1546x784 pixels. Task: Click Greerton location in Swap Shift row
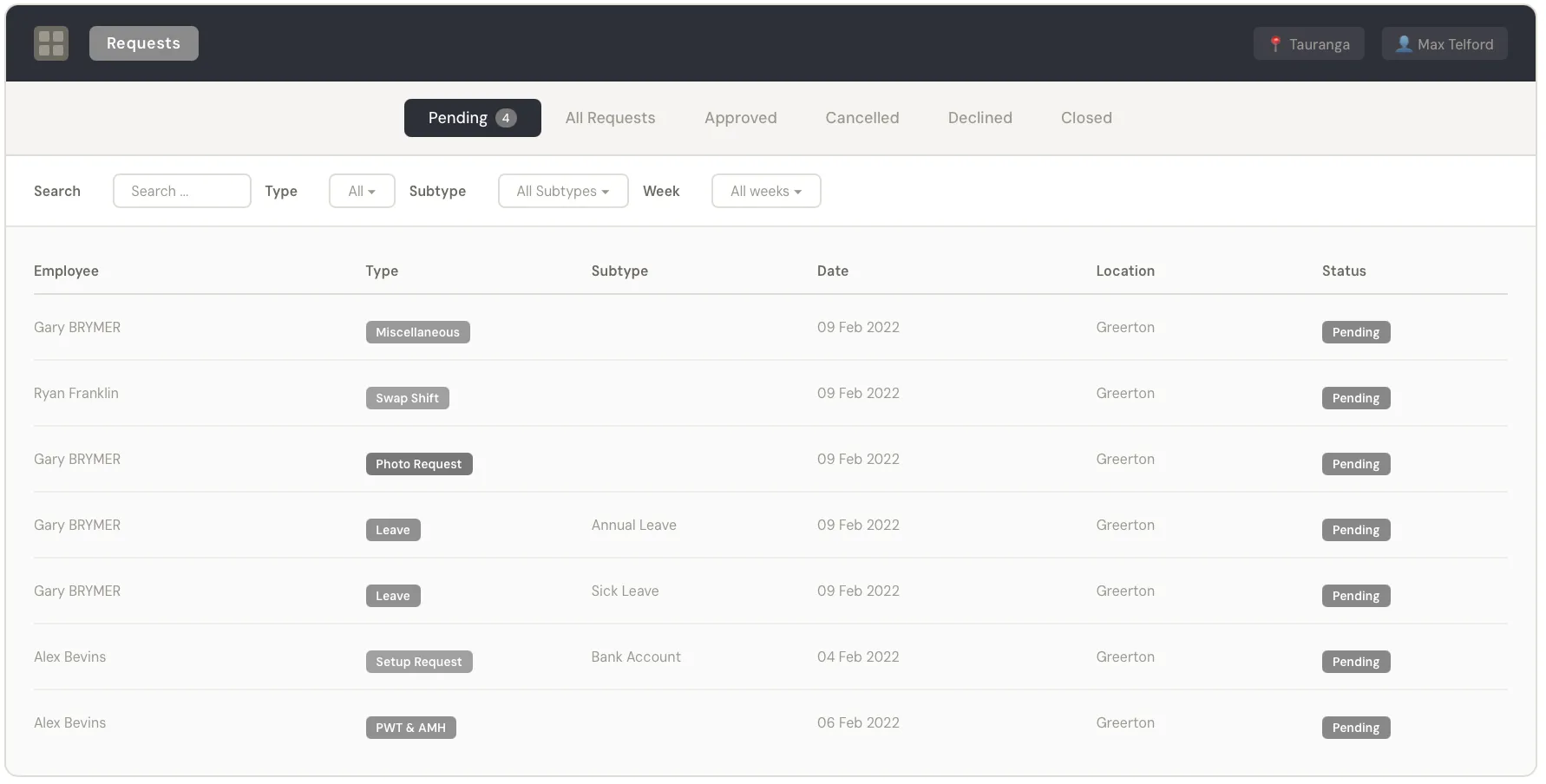[x=1125, y=393]
